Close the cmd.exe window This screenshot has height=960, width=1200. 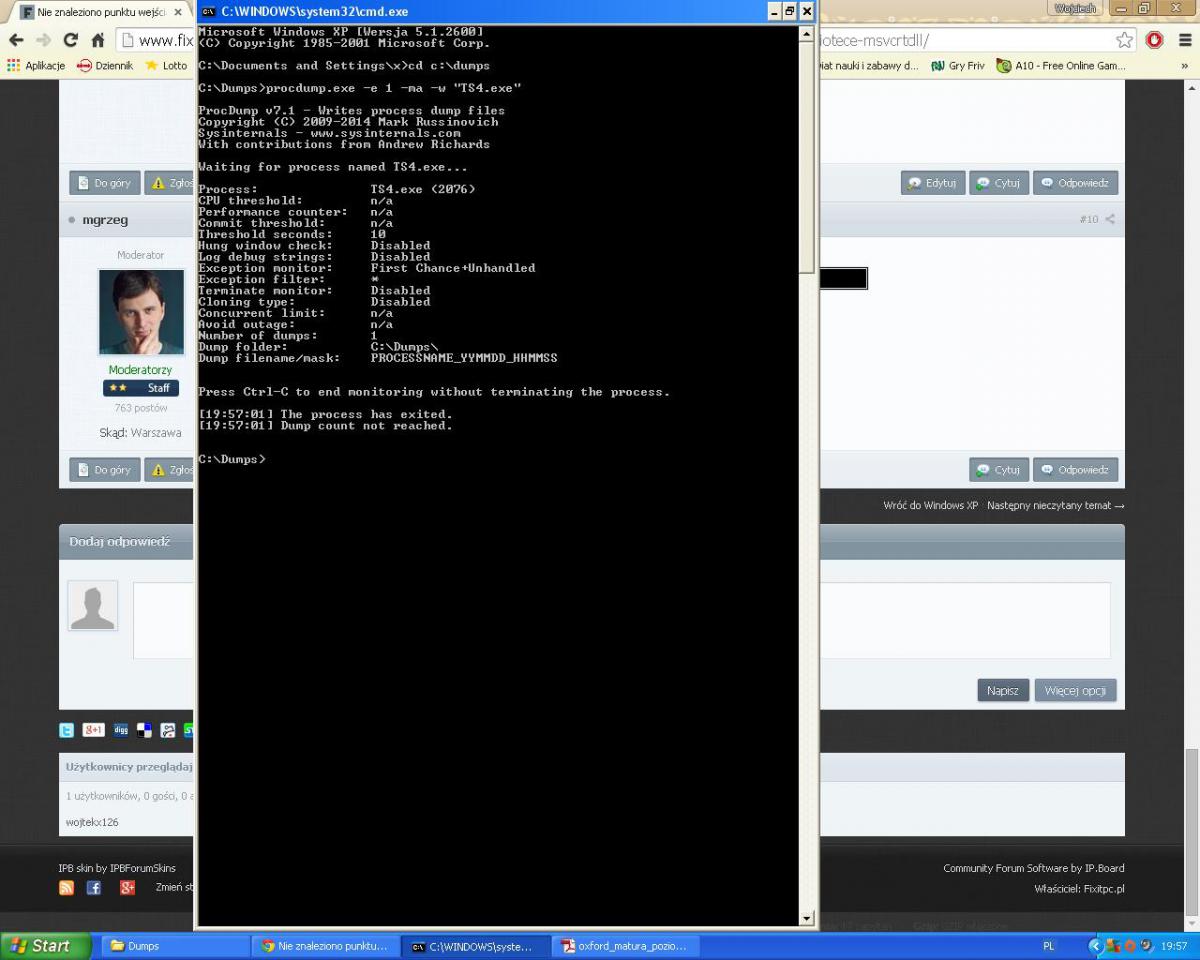806,11
